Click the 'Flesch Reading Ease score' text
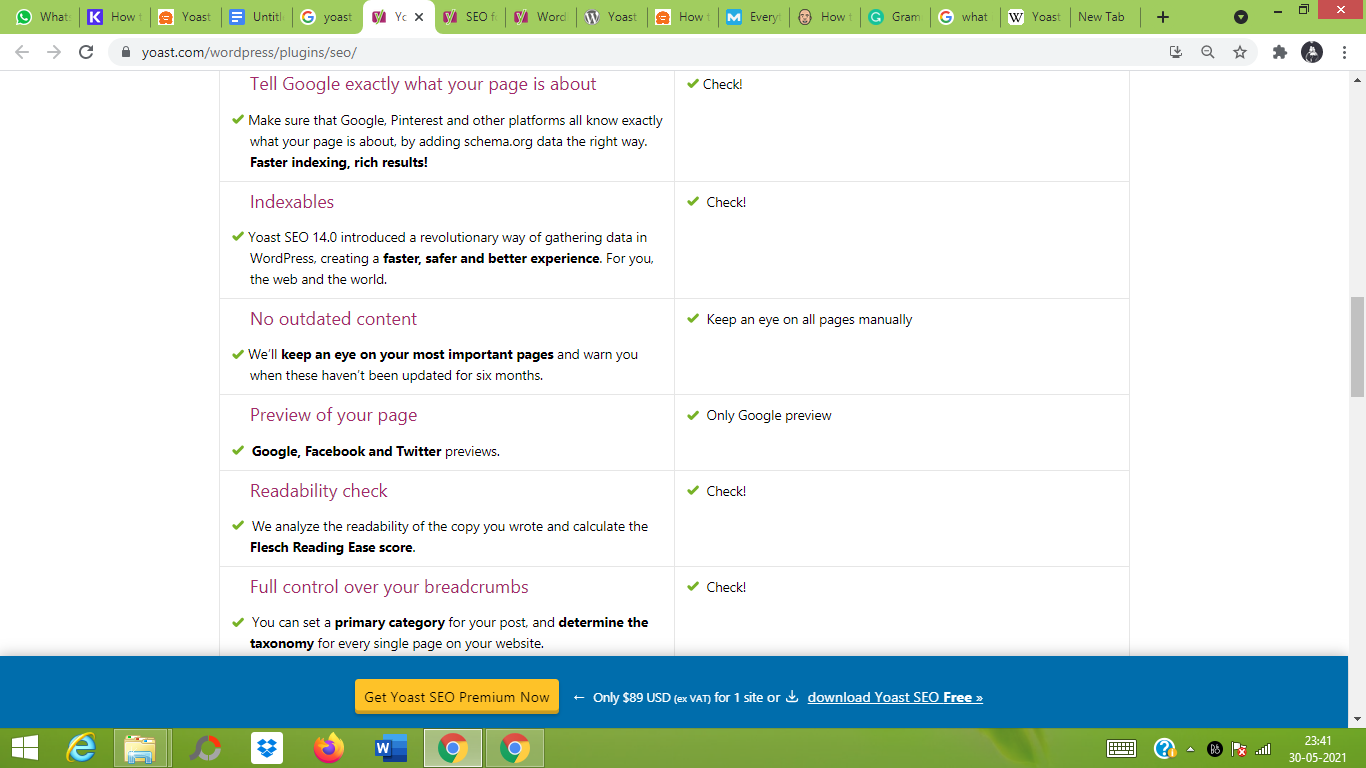Image resolution: width=1366 pixels, height=768 pixels. 332,547
